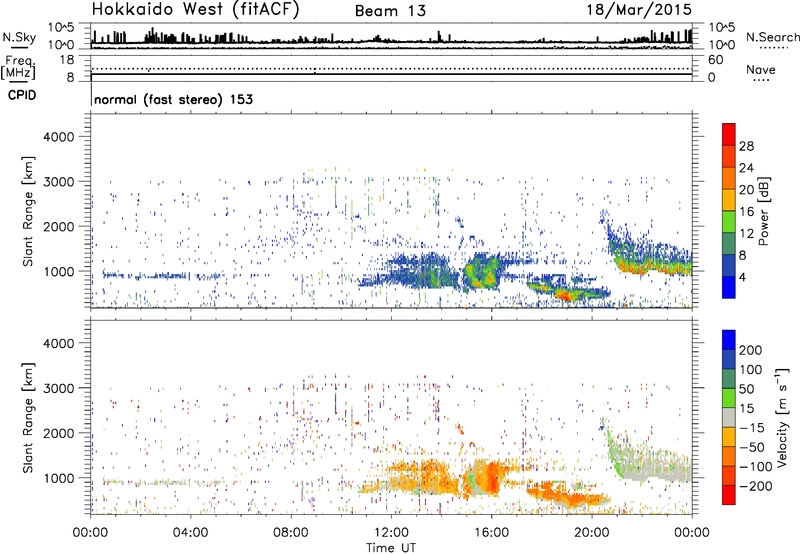Viewport: 800px width, 554px height.
Task: Click the 'CPID' row label
Action: 22,95
